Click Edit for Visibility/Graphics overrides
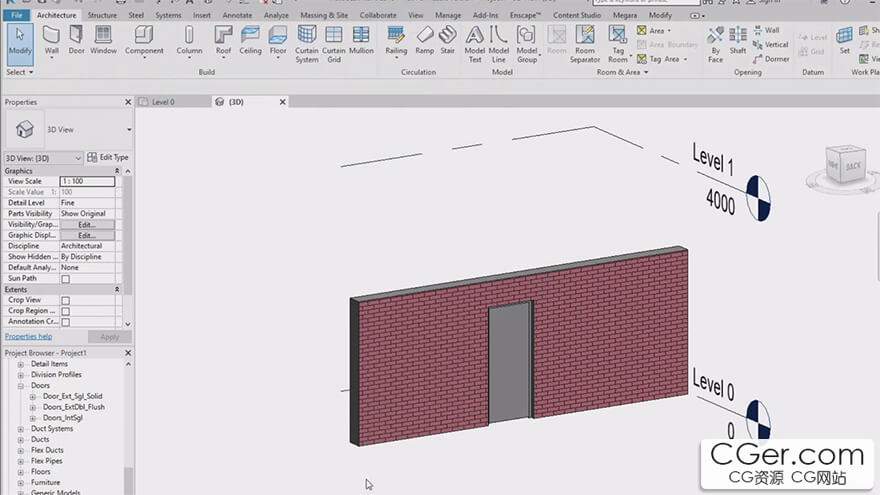 [87, 224]
